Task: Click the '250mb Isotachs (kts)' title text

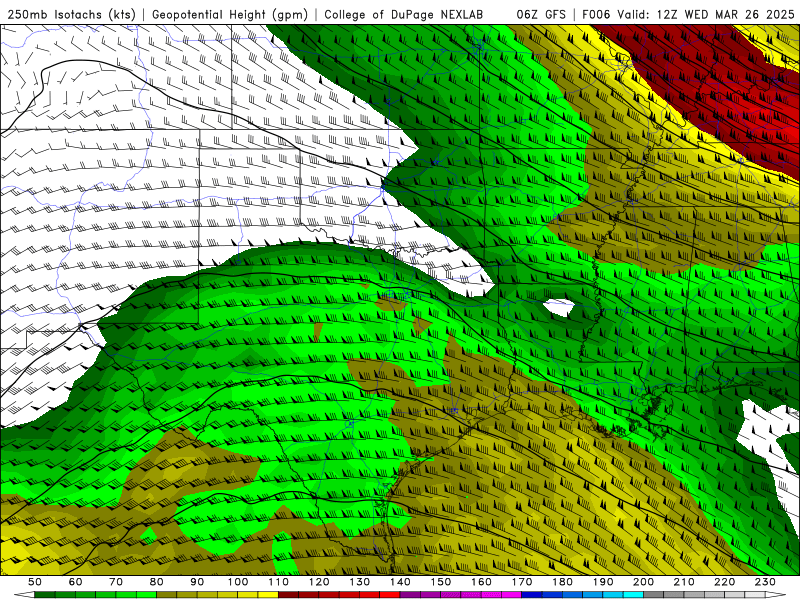Action: click(72, 15)
